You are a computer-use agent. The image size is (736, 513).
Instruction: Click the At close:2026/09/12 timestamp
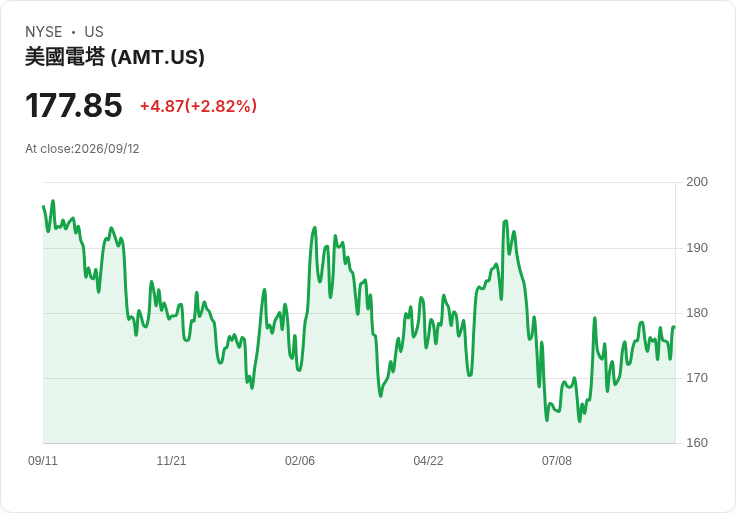click(x=82, y=149)
